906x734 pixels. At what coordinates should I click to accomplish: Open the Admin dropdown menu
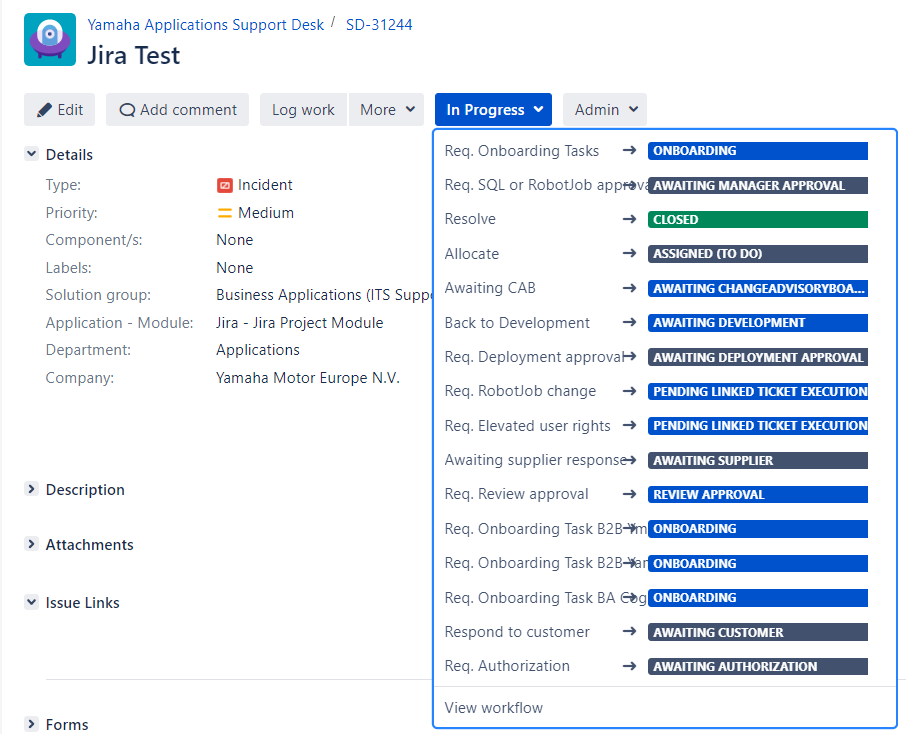(605, 110)
